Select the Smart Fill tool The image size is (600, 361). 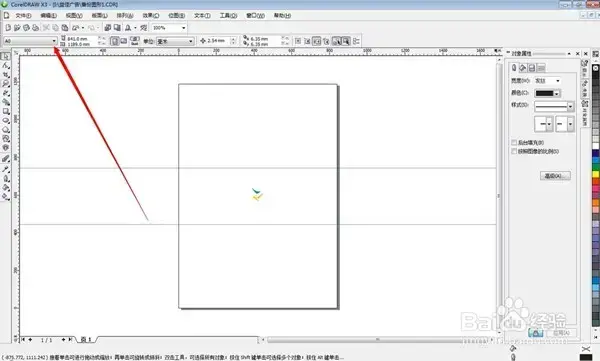5,102
